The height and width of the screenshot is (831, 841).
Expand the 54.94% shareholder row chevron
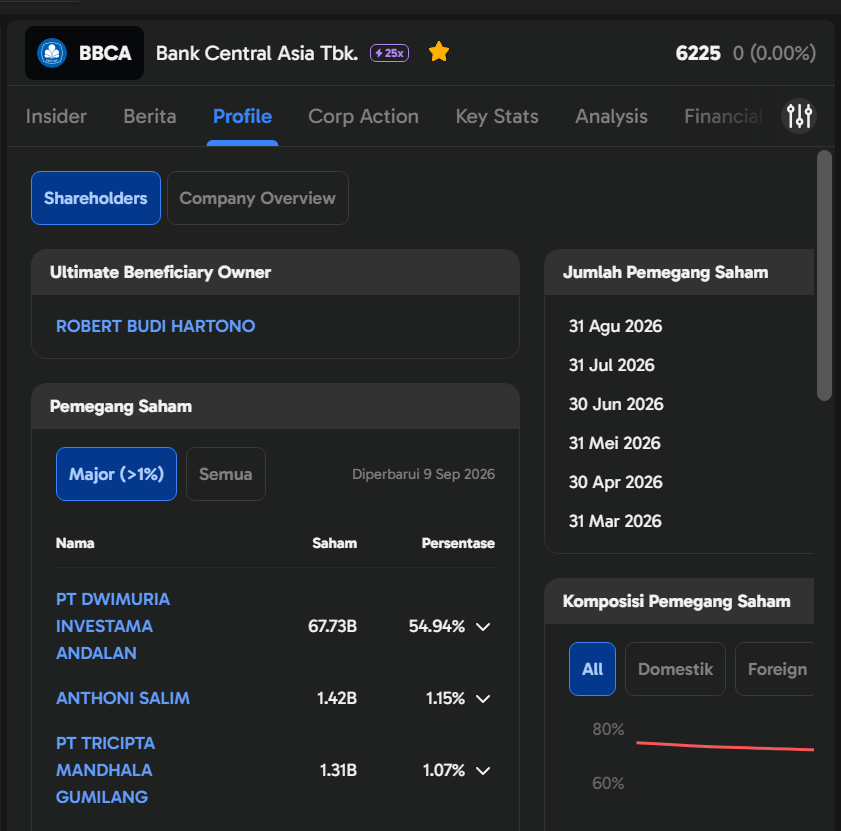click(x=483, y=627)
